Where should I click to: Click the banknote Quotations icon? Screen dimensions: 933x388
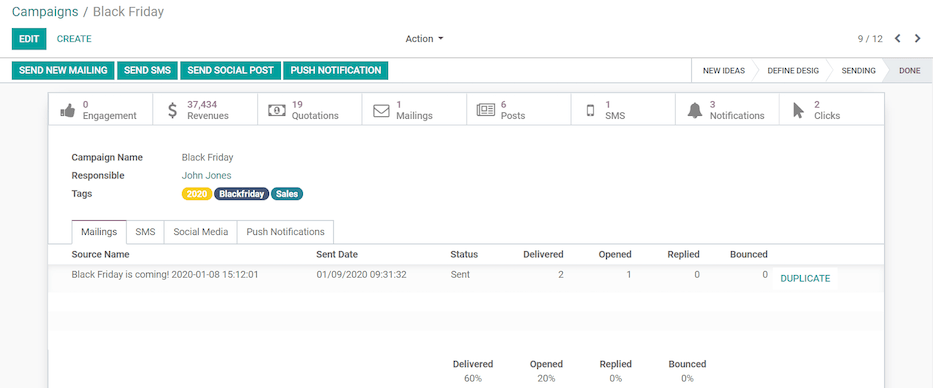point(277,111)
